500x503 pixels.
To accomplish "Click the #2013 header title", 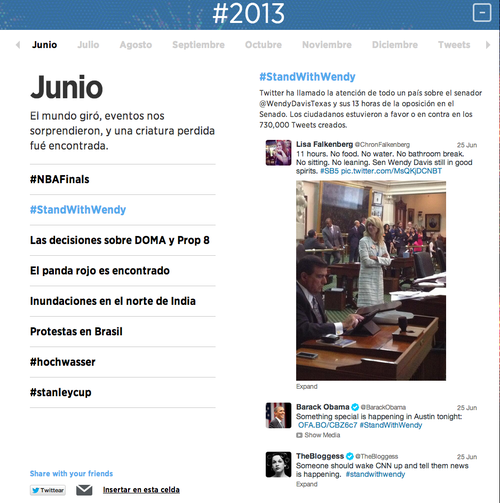I will (249, 14).
